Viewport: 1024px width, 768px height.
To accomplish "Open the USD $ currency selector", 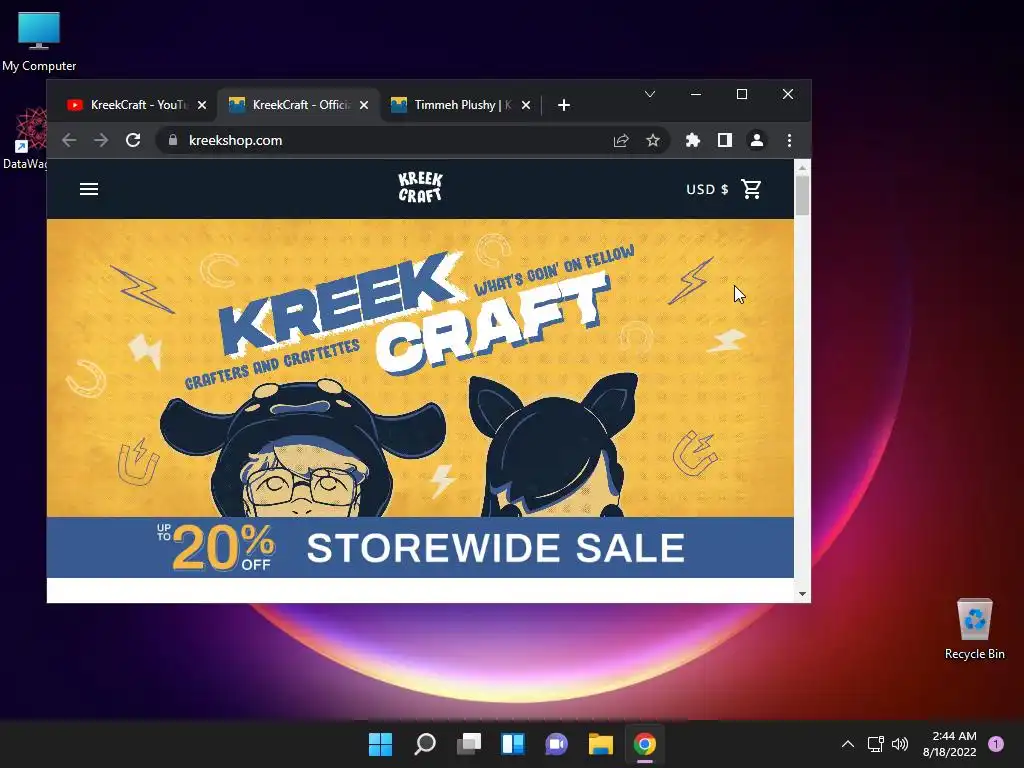I will [707, 189].
